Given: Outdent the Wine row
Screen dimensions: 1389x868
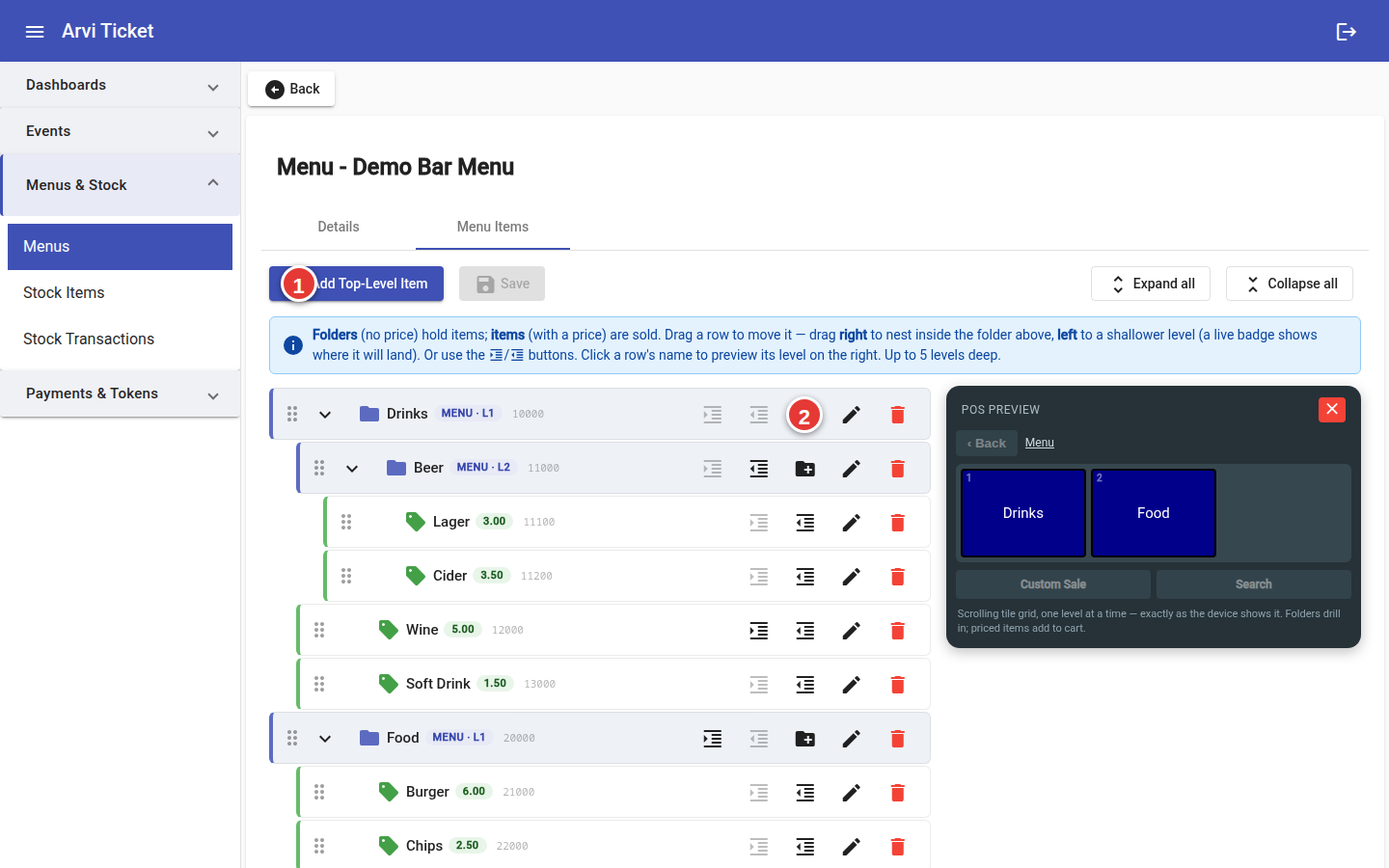Looking at the screenshot, I should coord(804,631).
